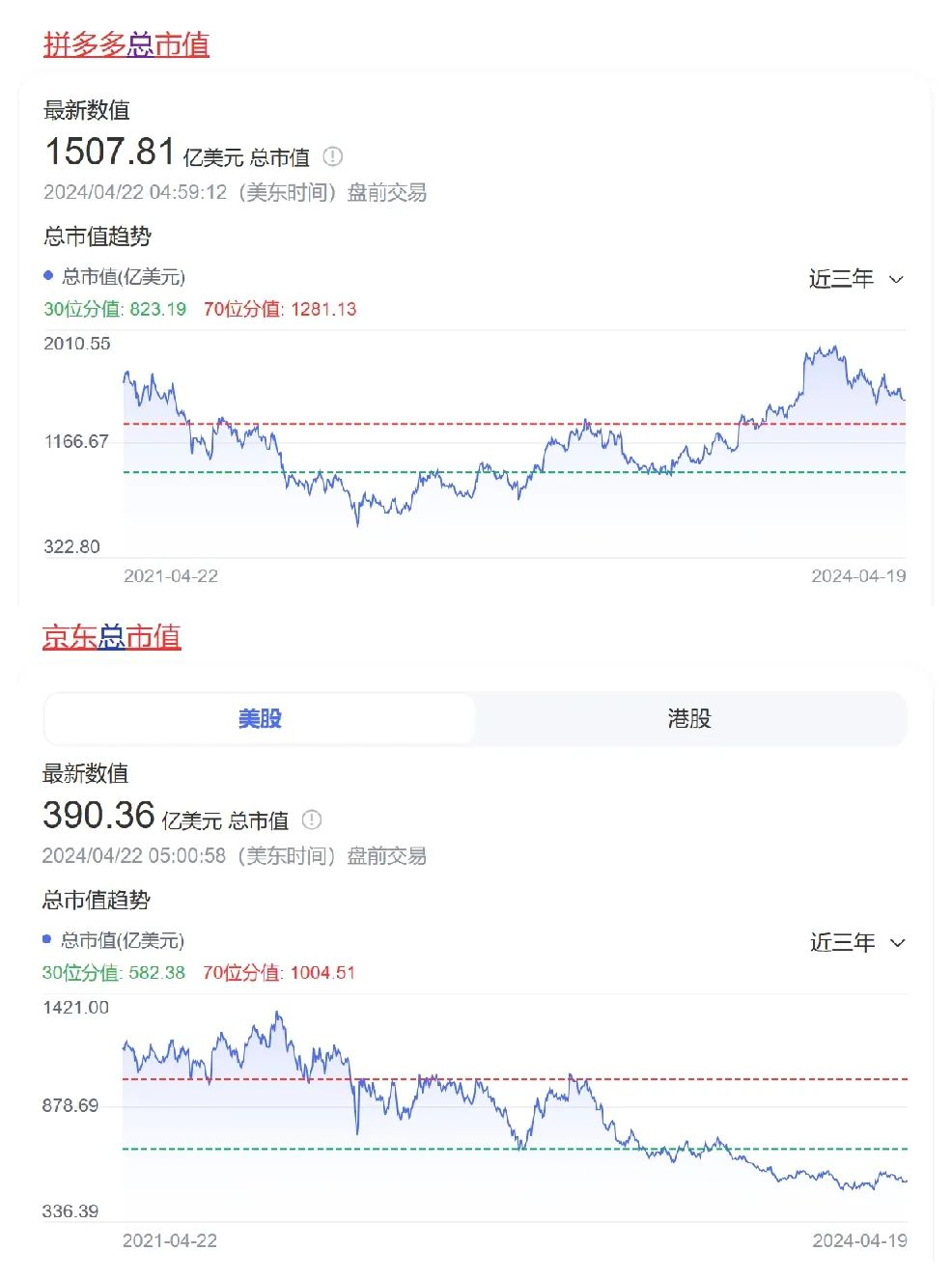Toggle Pinduoduo 总市值(亿美元) legend dot

(x=48, y=276)
